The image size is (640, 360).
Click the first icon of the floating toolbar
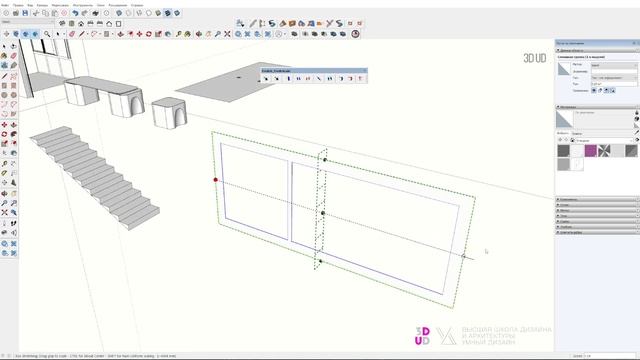point(266,78)
